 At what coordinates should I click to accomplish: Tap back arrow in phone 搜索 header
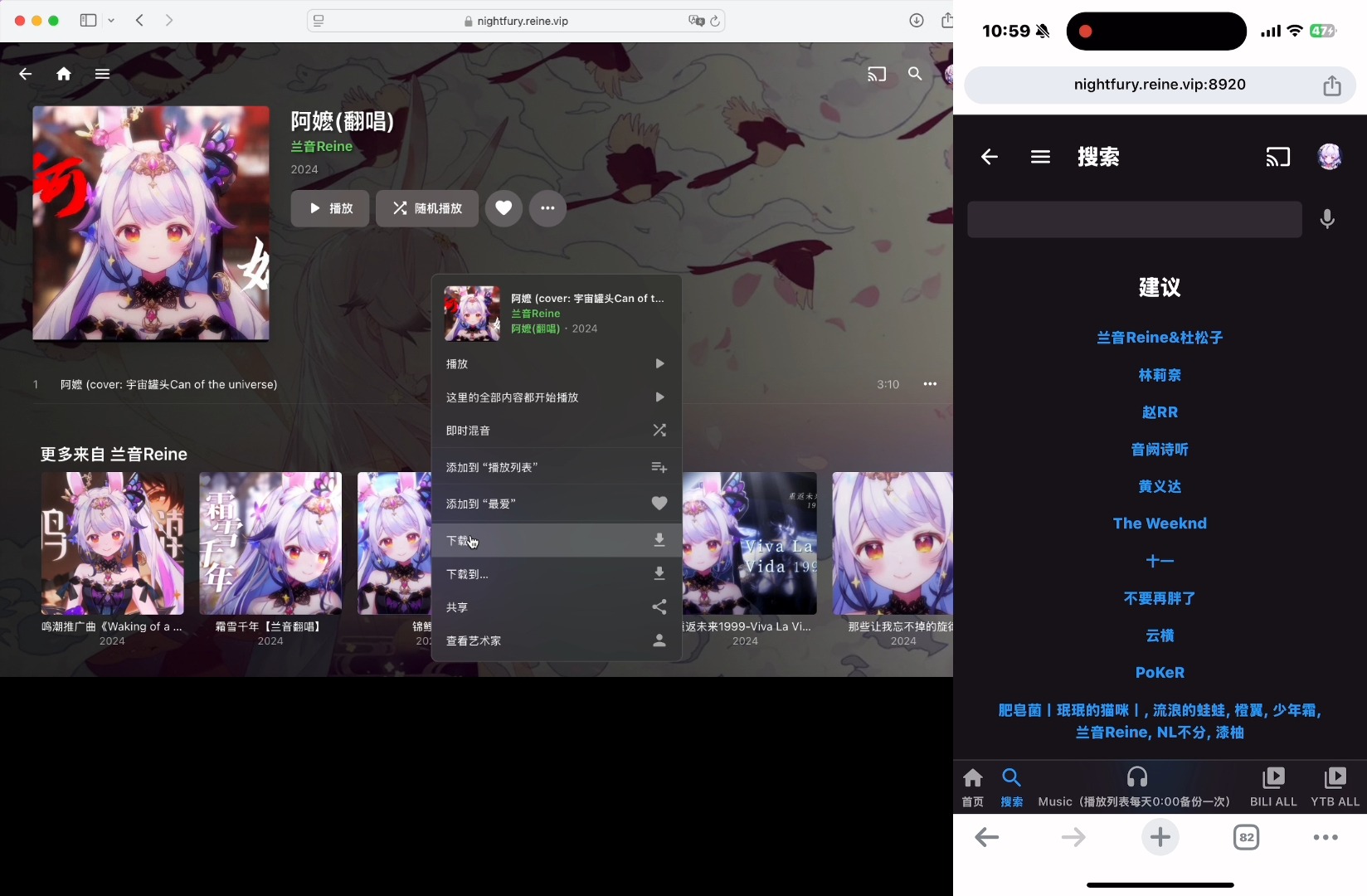tap(989, 157)
